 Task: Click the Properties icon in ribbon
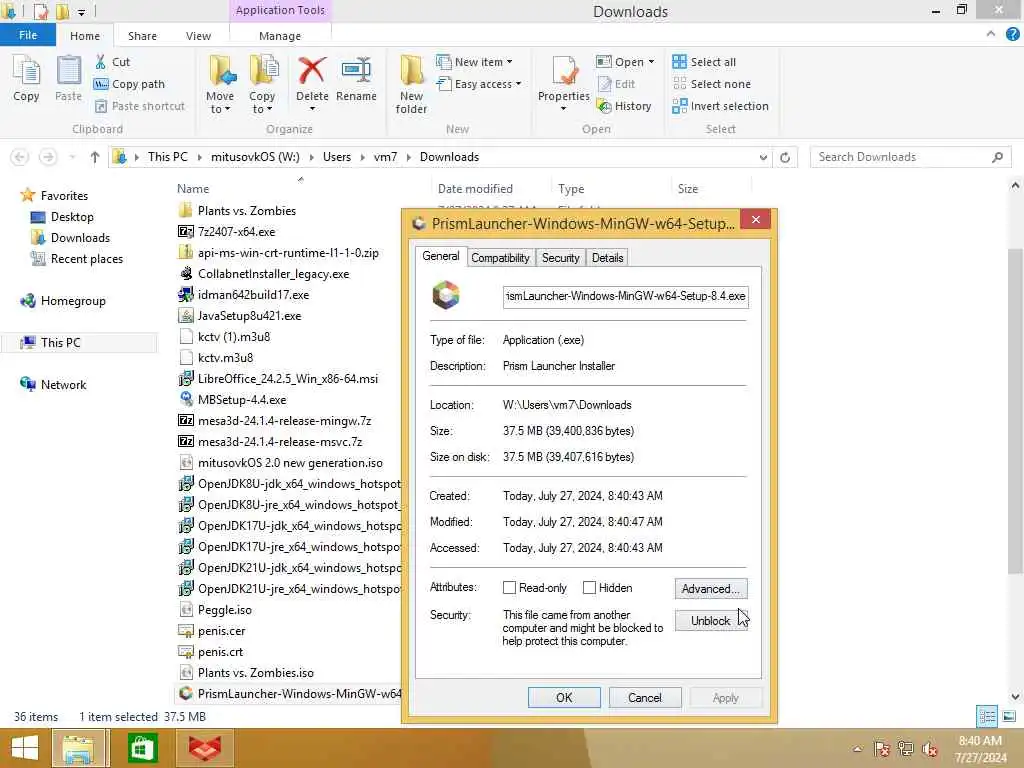pos(564,71)
